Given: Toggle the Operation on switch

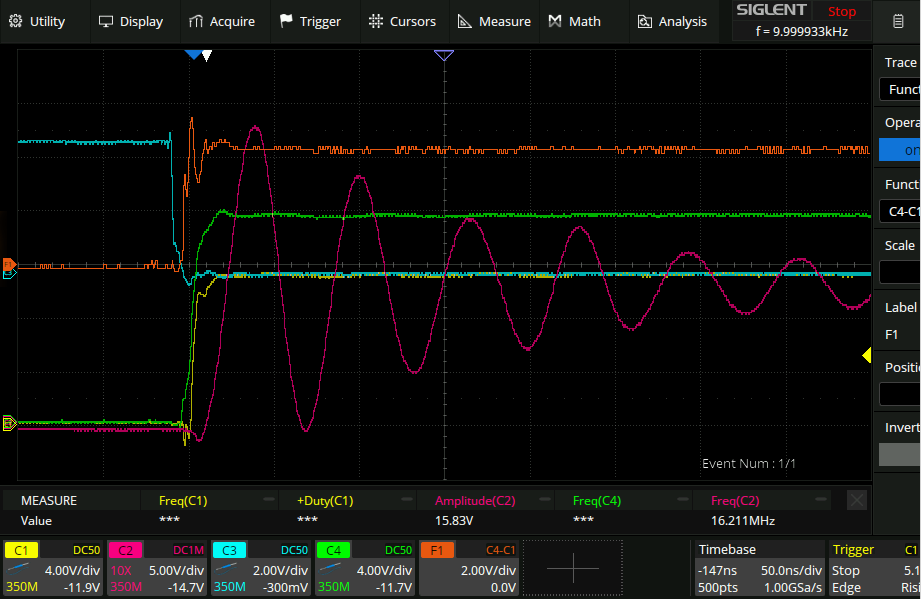Looking at the screenshot, I should (x=899, y=150).
